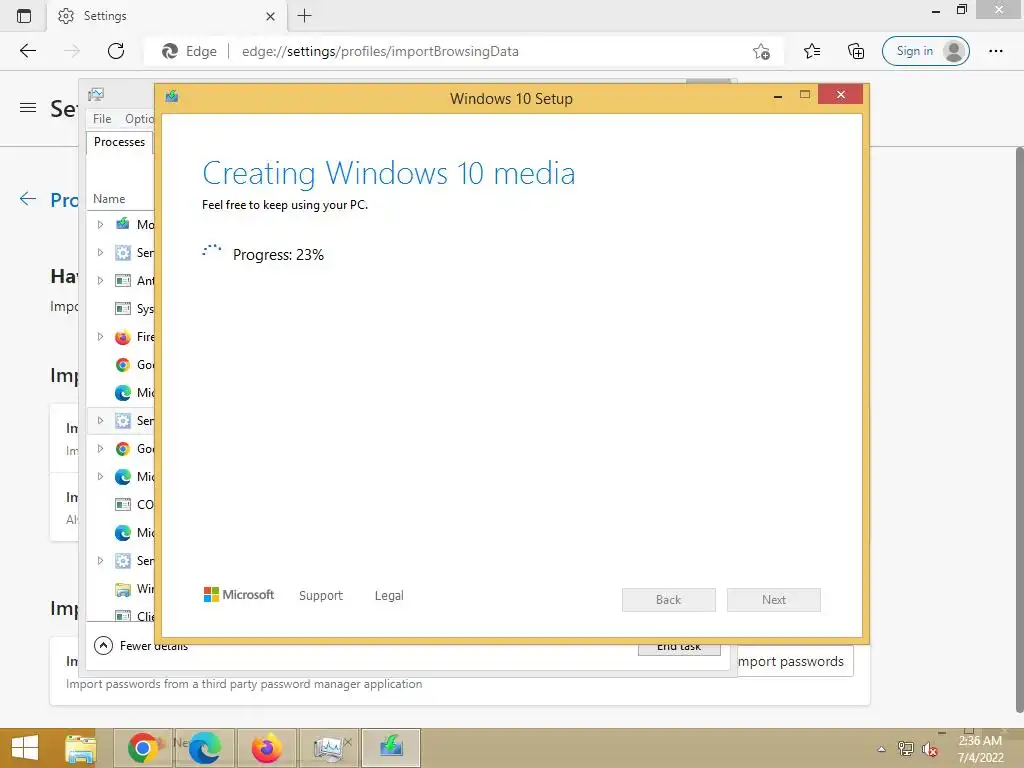Switch to Windows 10 Setup taskbar icon
The height and width of the screenshot is (768, 1024).
[x=391, y=748]
